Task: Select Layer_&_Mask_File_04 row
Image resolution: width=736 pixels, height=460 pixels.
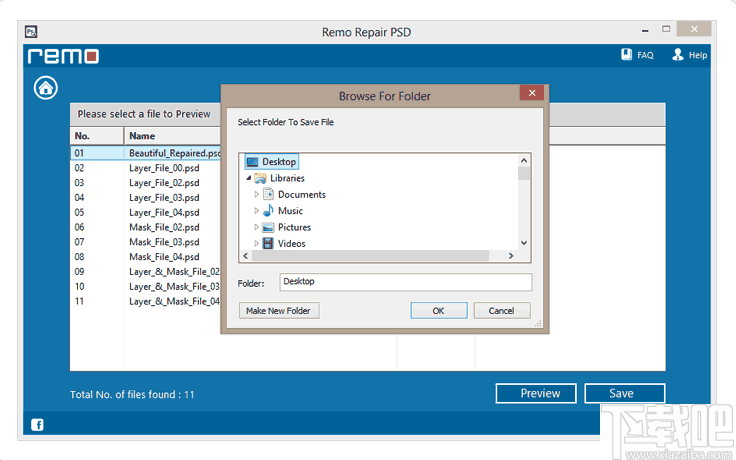Action: tap(146, 301)
